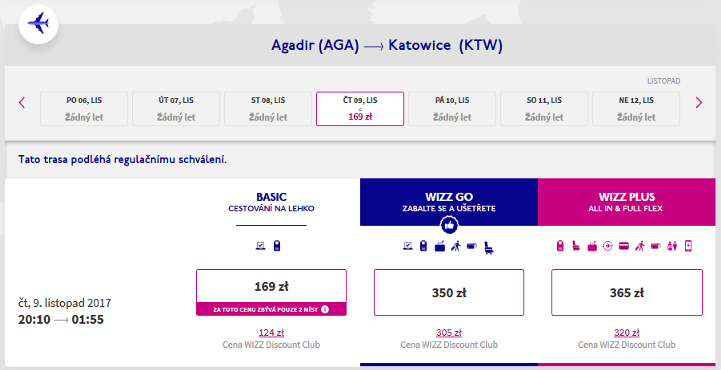Click the airplane icon badge
This screenshot has width=721, height=370.
tap(39, 24)
